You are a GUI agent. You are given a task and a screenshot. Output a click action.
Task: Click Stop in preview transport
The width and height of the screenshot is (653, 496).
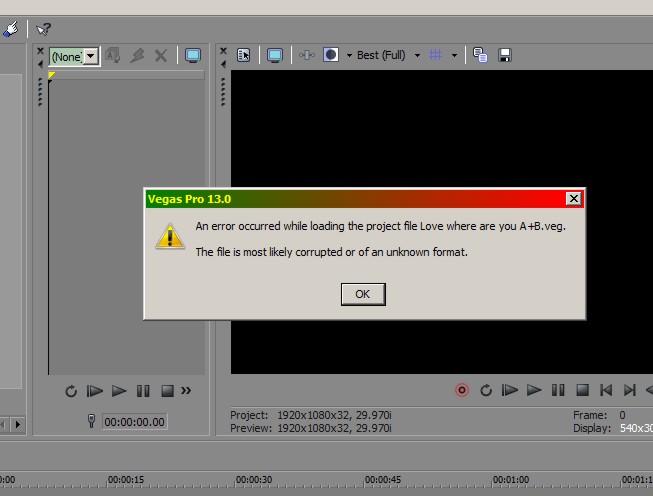[x=583, y=390]
